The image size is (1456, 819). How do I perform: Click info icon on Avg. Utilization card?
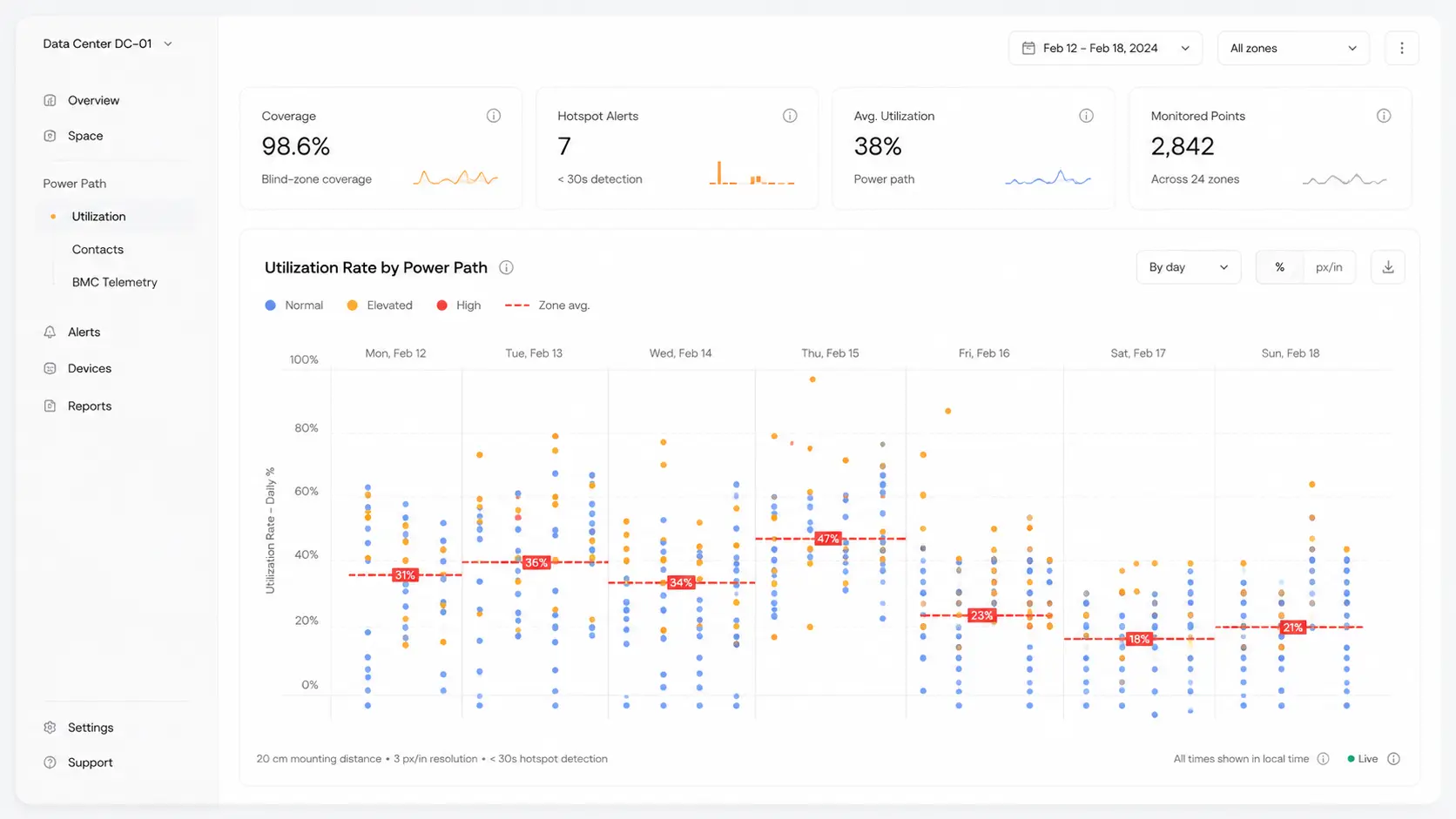(1087, 116)
